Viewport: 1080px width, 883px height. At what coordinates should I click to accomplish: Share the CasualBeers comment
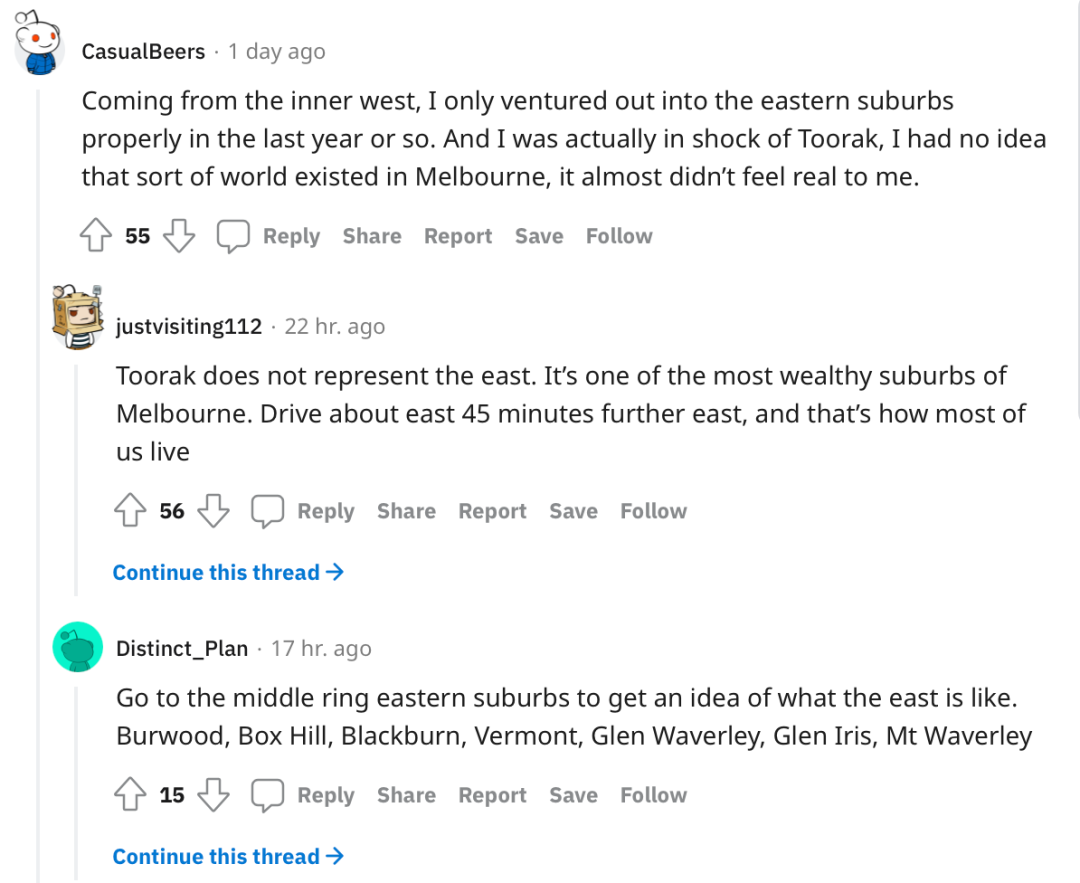pyautogui.click(x=372, y=236)
